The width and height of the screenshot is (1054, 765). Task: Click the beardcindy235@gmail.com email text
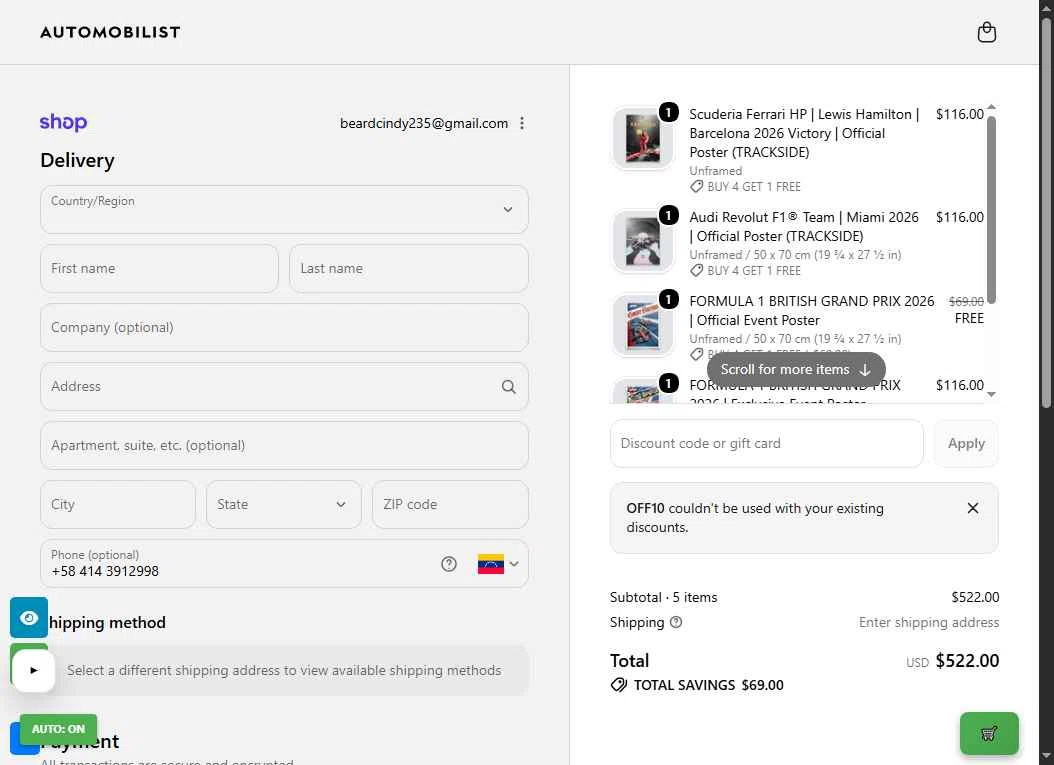coord(423,123)
